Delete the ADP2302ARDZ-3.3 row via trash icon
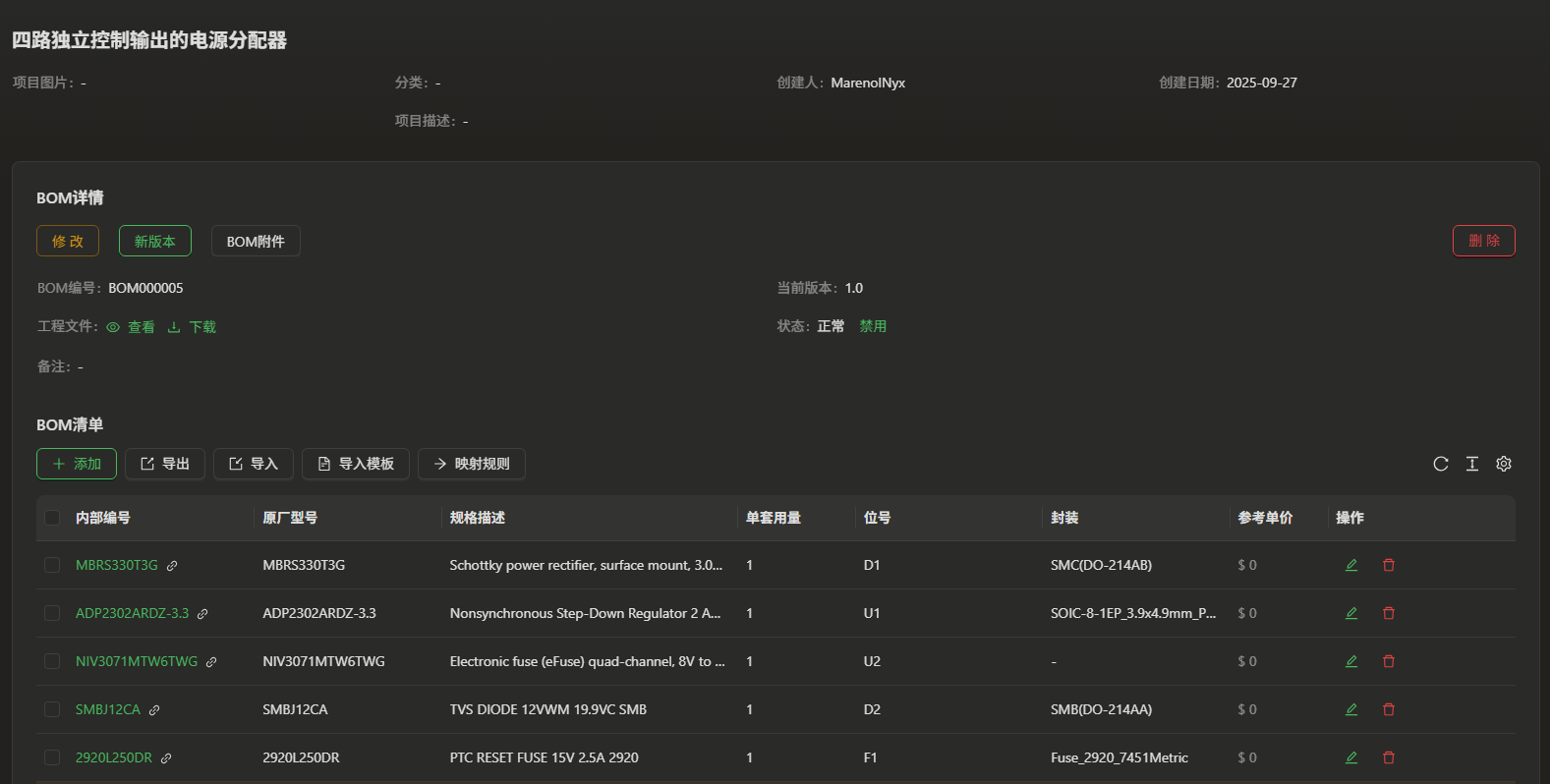Viewport: 1550px width, 784px height. click(x=1388, y=613)
